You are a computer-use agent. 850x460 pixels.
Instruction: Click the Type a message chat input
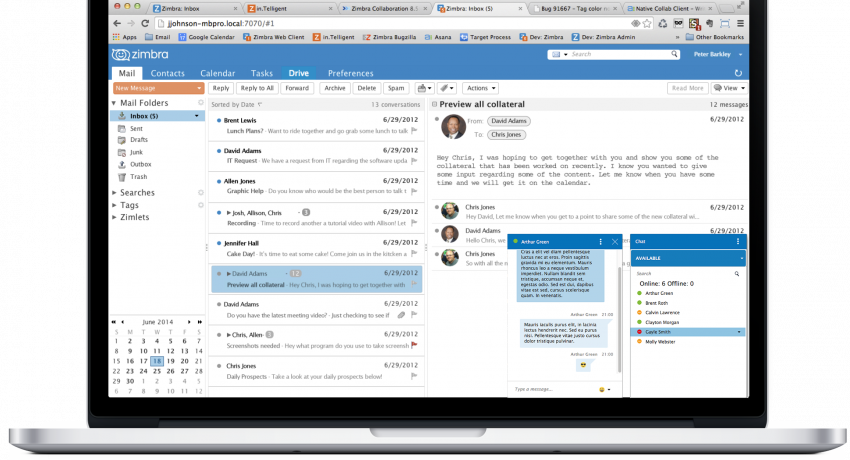[x=550, y=390]
